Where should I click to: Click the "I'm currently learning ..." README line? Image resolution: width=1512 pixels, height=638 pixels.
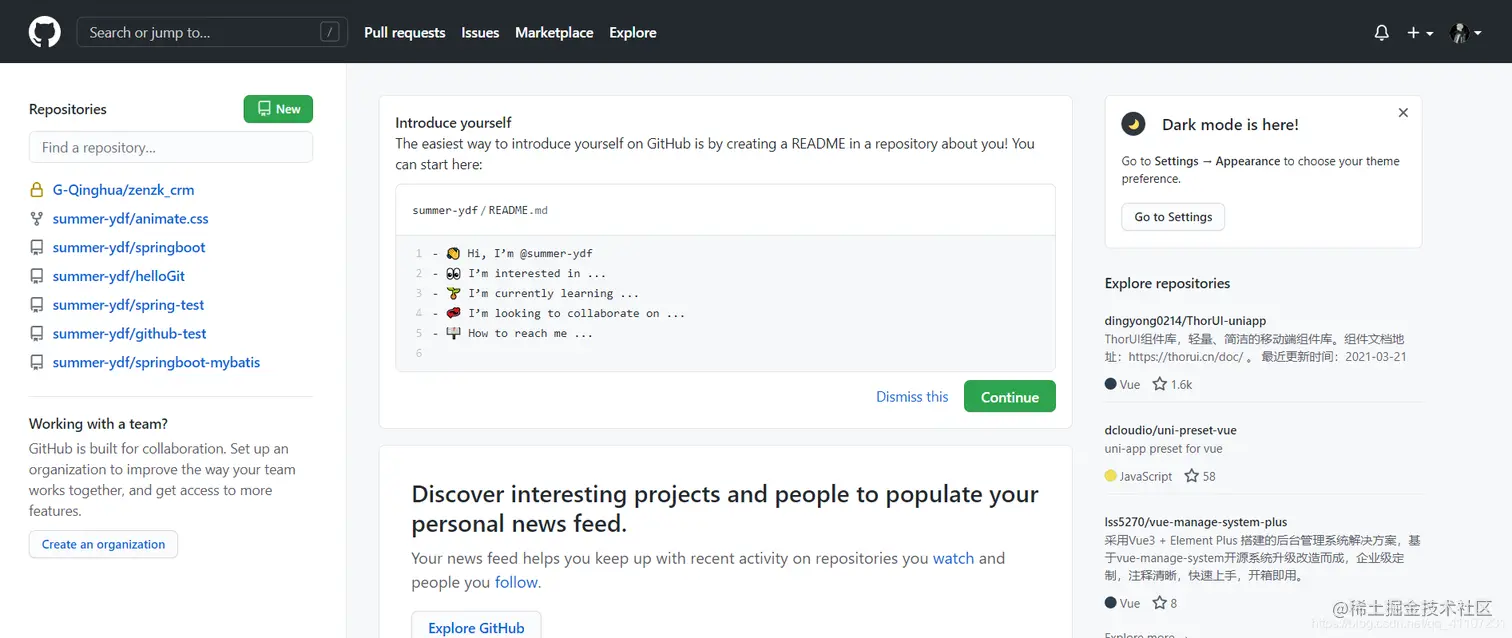click(x=543, y=294)
